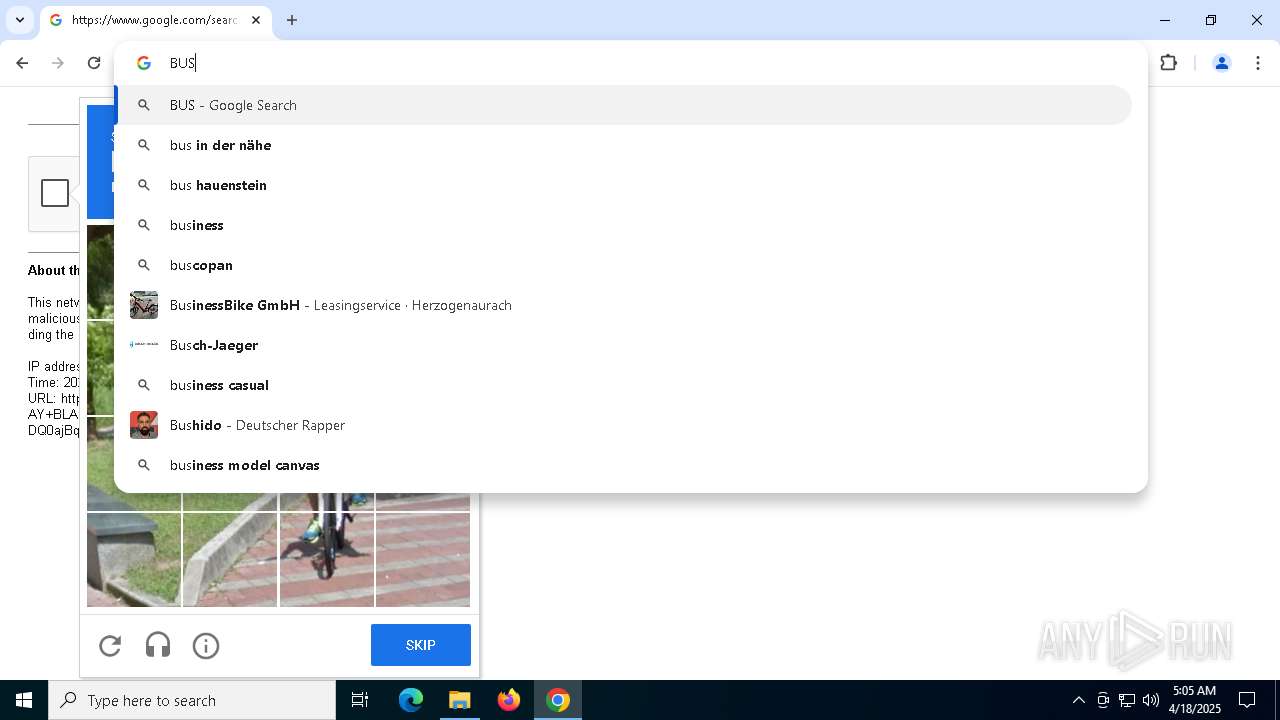Viewport: 1280px width, 720px height.
Task: Click the BusinessBike GmbH thumbnail image
Action: [144, 305]
